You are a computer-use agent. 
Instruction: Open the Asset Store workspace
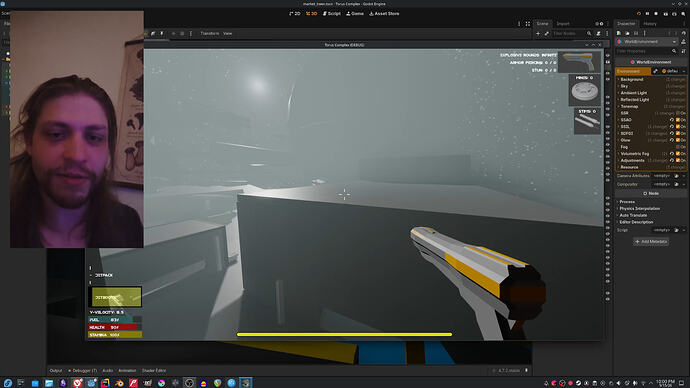click(x=384, y=14)
